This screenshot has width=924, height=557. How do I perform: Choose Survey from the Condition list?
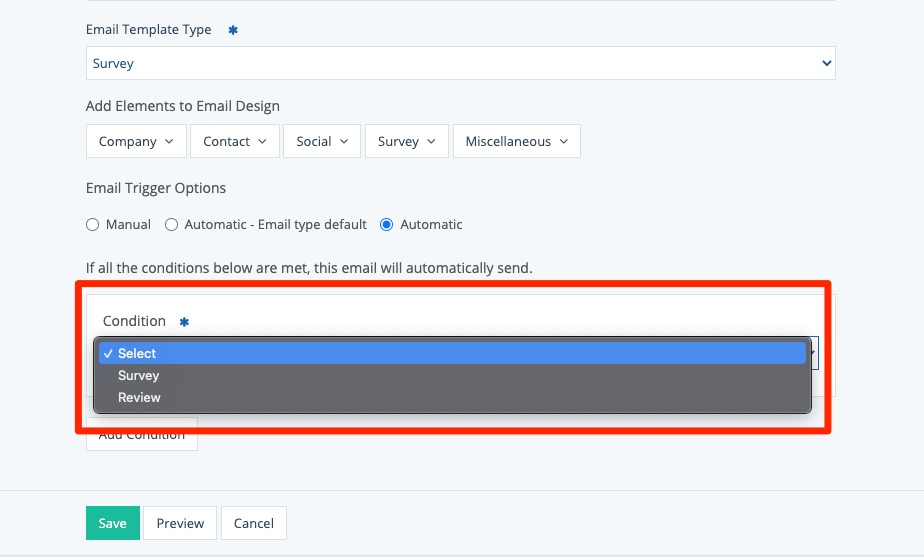point(138,375)
